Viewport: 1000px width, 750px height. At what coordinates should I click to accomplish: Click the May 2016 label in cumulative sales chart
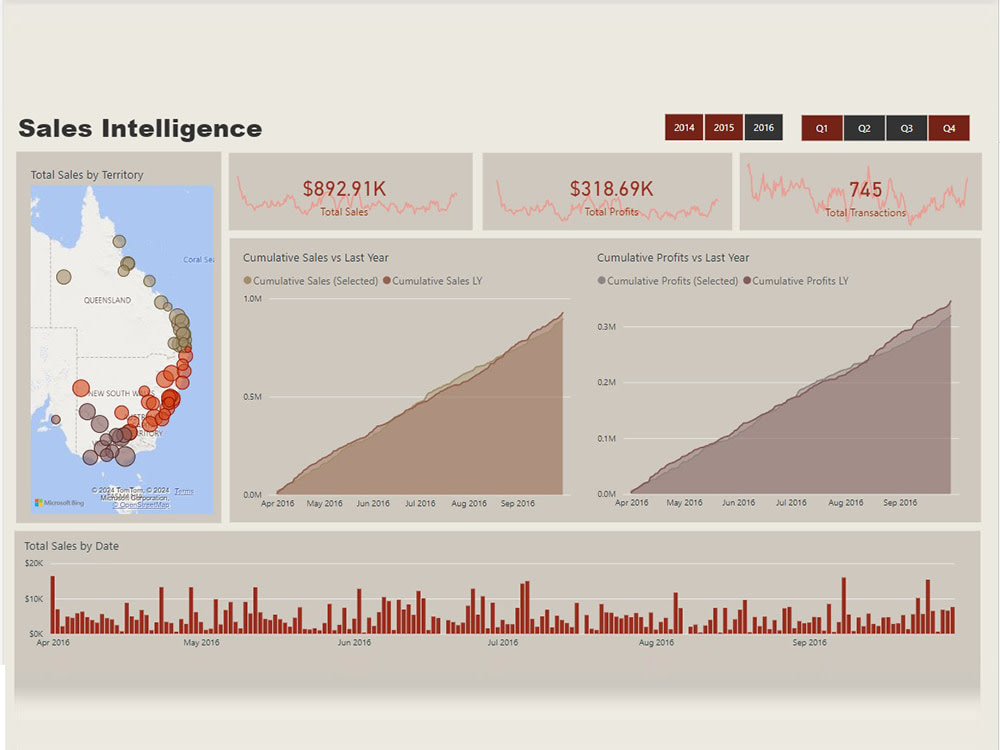coord(325,503)
